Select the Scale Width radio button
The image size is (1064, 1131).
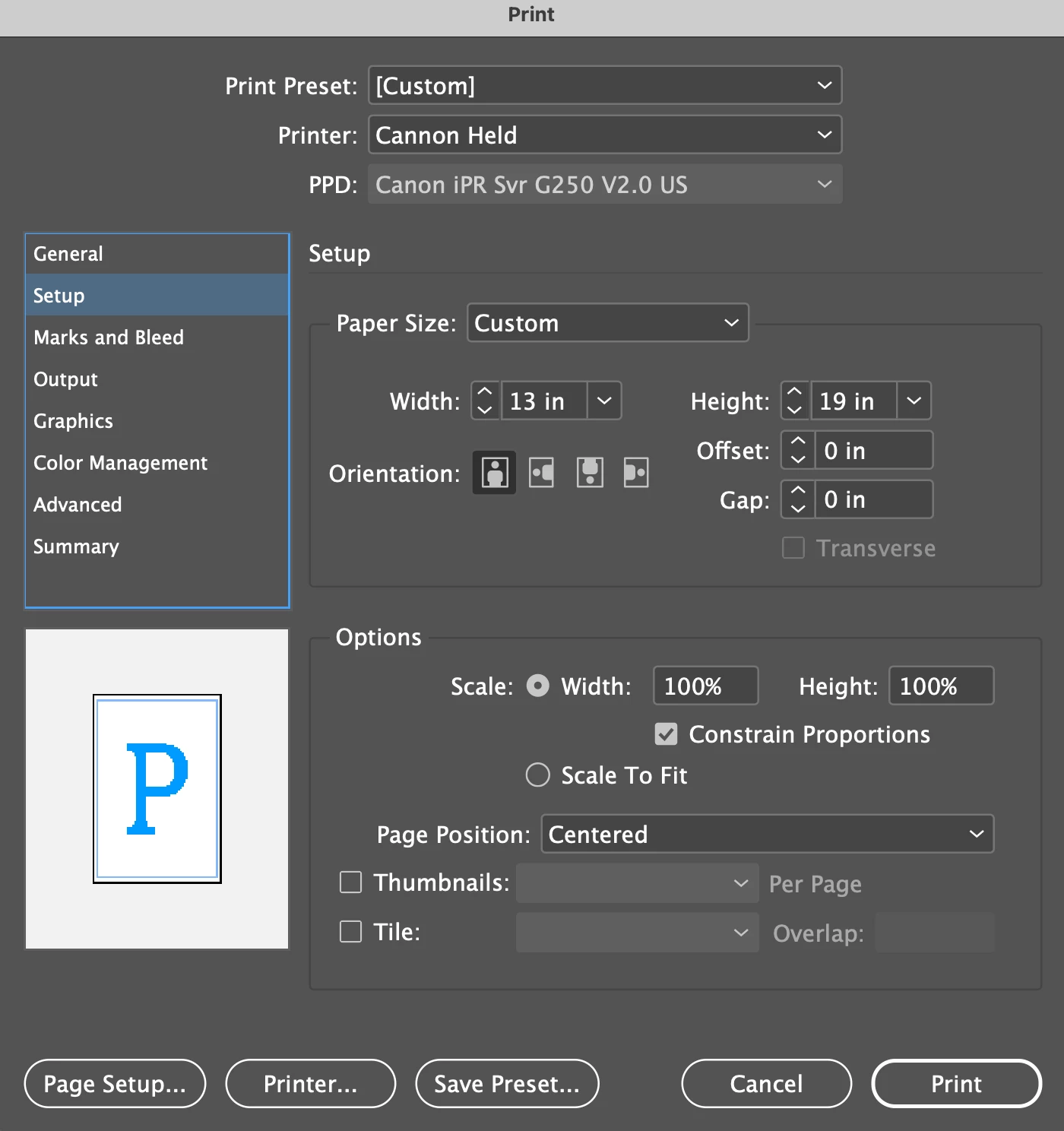click(x=538, y=686)
